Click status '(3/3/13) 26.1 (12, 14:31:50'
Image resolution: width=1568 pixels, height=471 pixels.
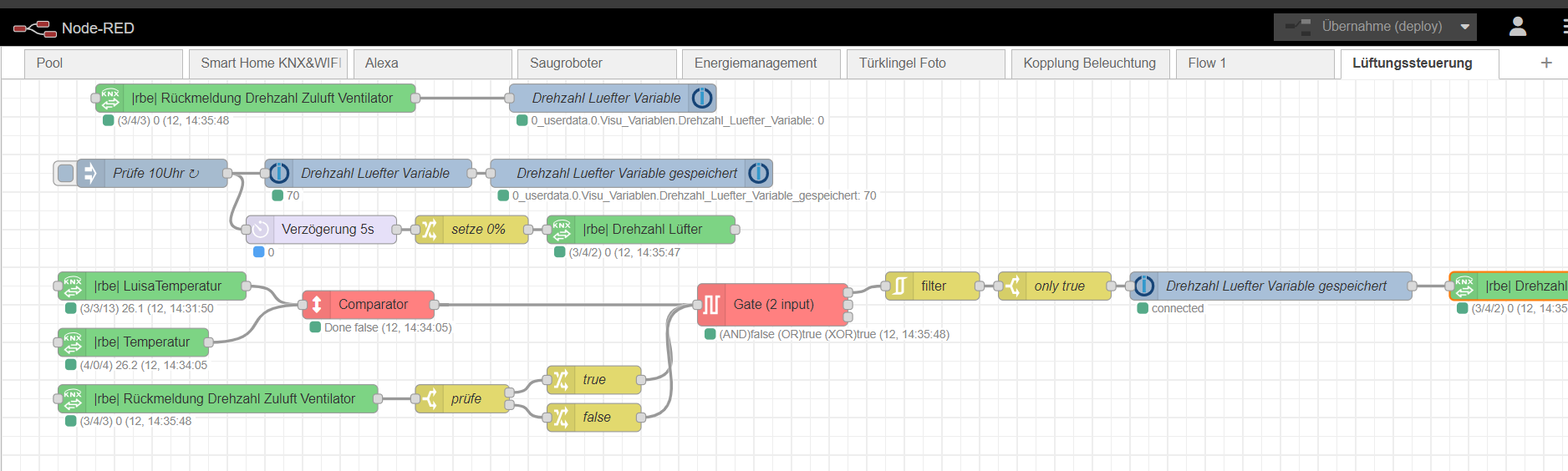147,308
